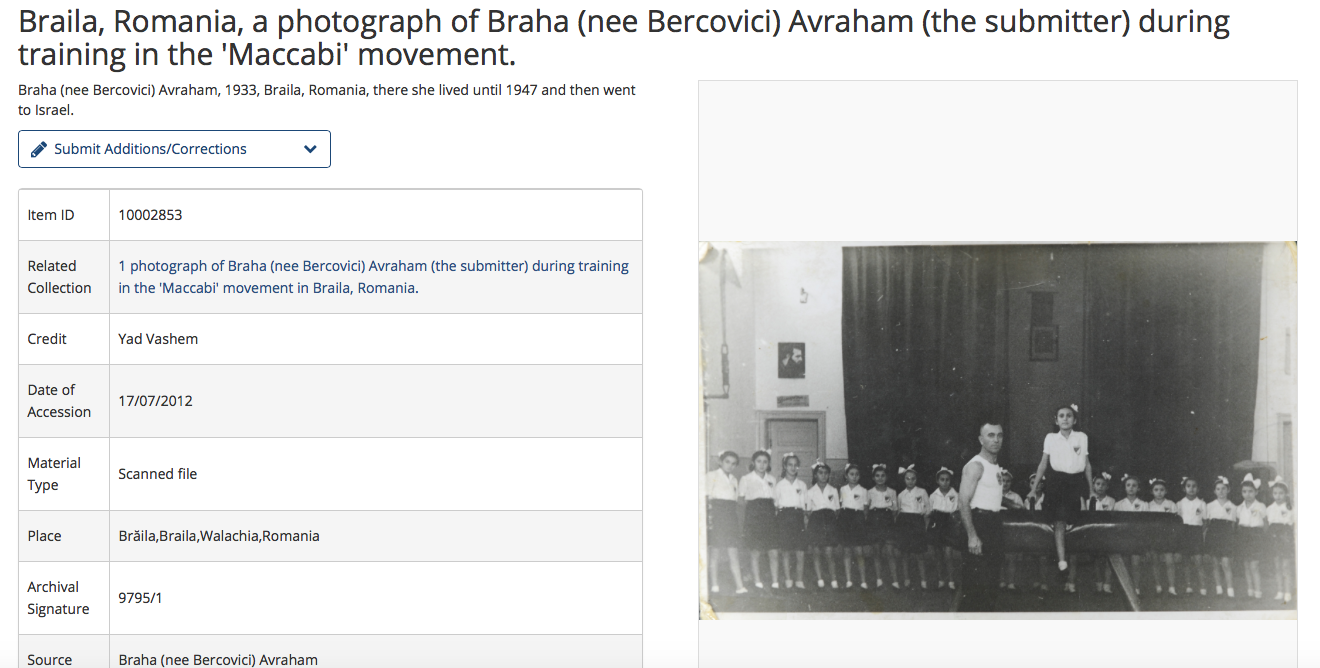
Task: Click the pencil icon on the Submit button
Action: 39,149
